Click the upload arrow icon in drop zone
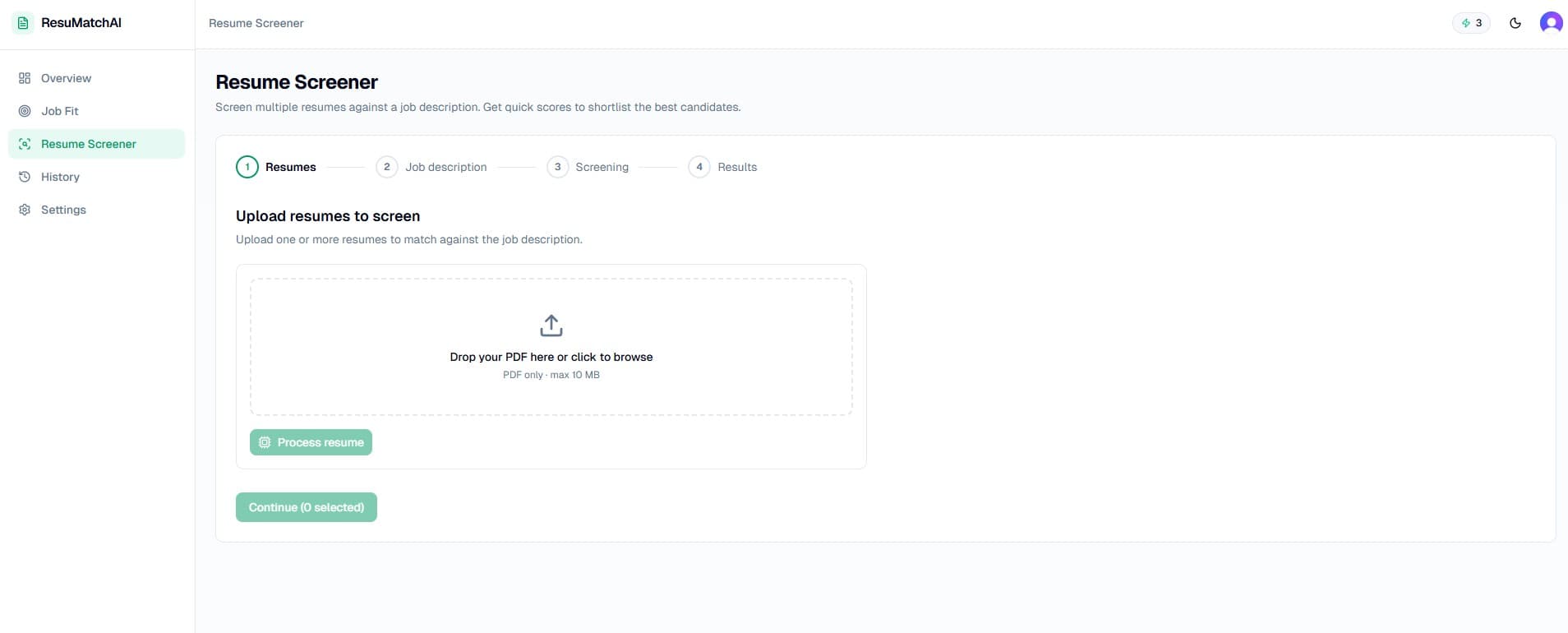Image resolution: width=1568 pixels, height=633 pixels. tap(551, 326)
